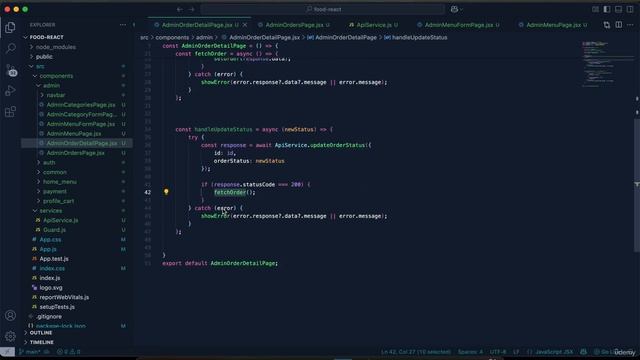Open App.test.js file
Image resolution: width=640 pixels, height=360 pixels.
54,259
